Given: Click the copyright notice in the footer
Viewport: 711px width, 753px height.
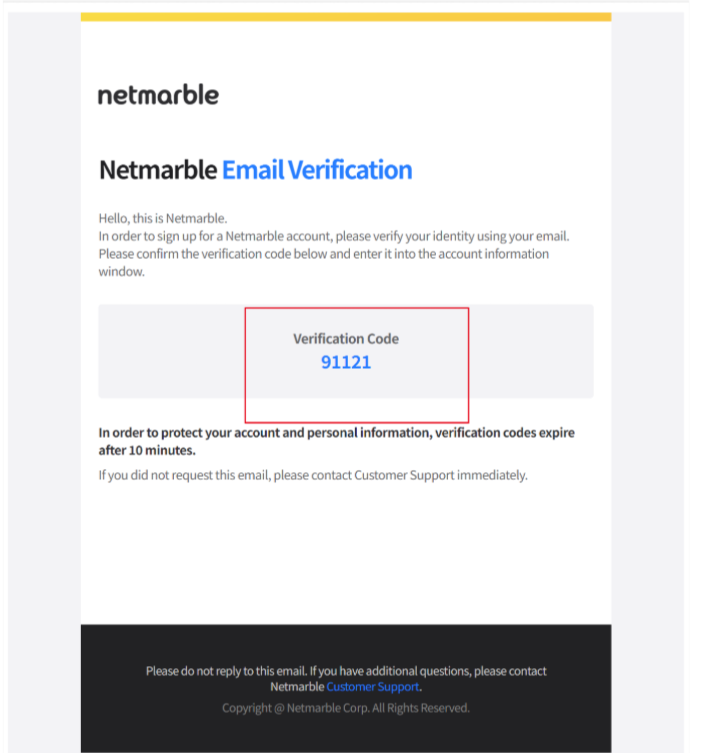Looking at the screenshot, I should (x=346, y=708).
